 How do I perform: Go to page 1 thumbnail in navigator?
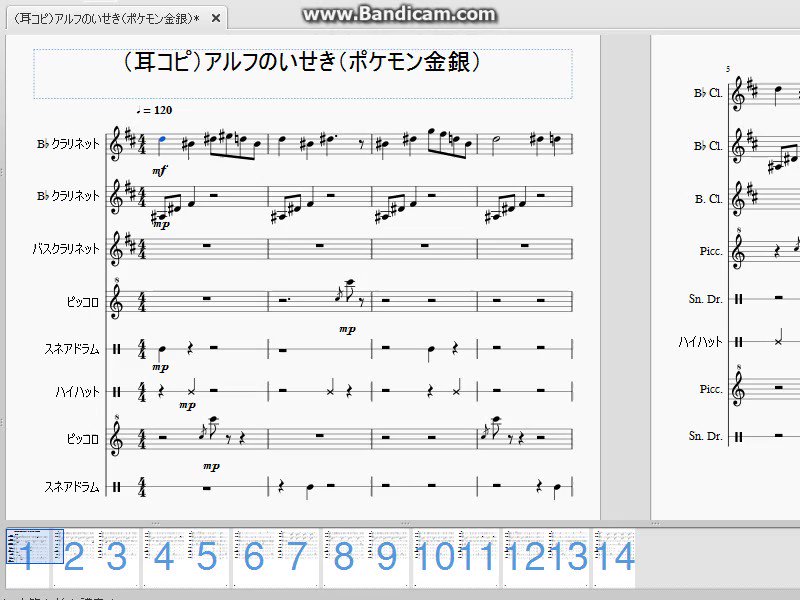(29, 558)
